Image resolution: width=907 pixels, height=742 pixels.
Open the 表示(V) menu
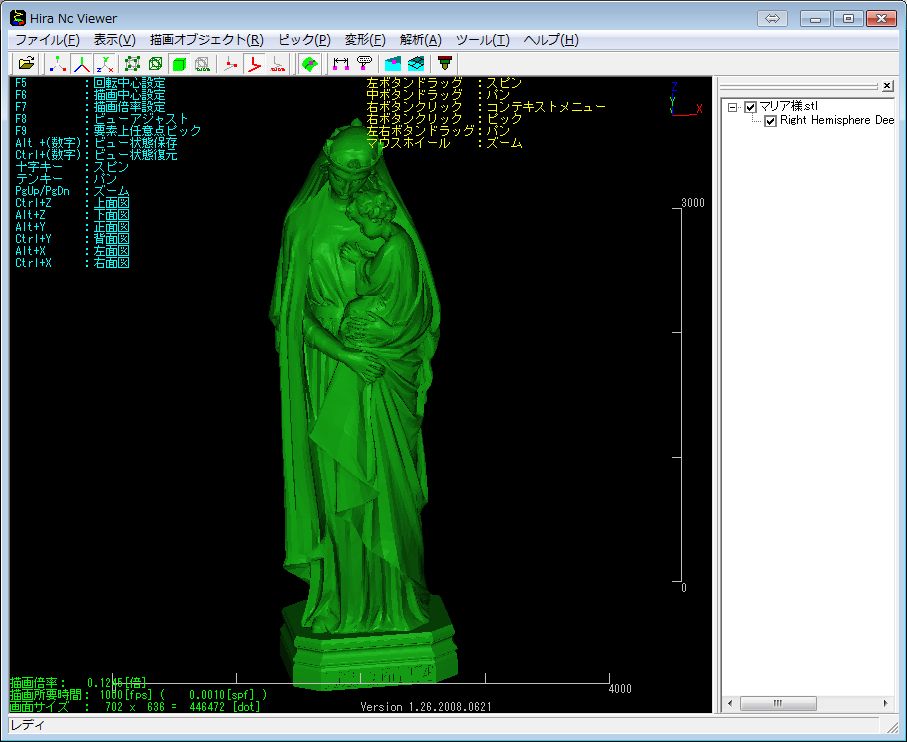point(115,40)
